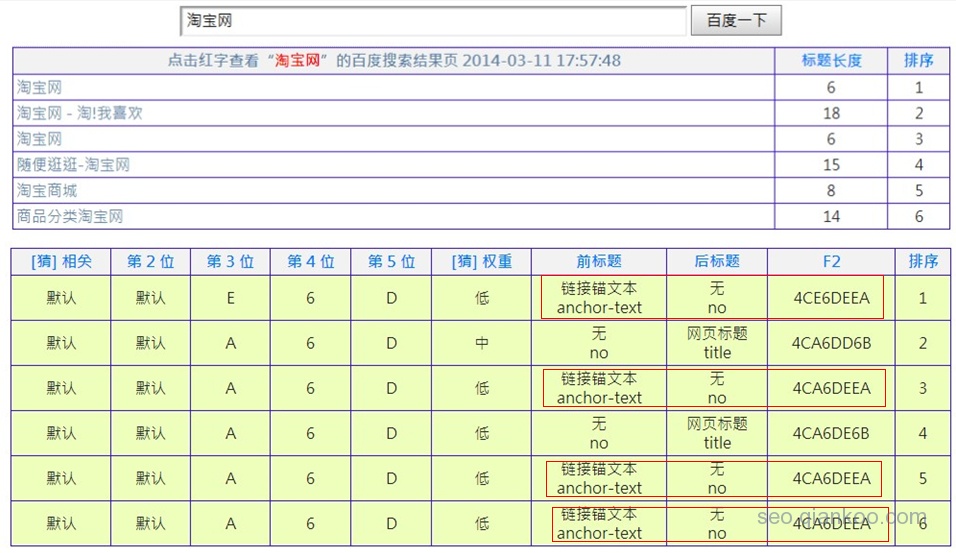Click the [猜] 权重 column header

pos(482,262)
